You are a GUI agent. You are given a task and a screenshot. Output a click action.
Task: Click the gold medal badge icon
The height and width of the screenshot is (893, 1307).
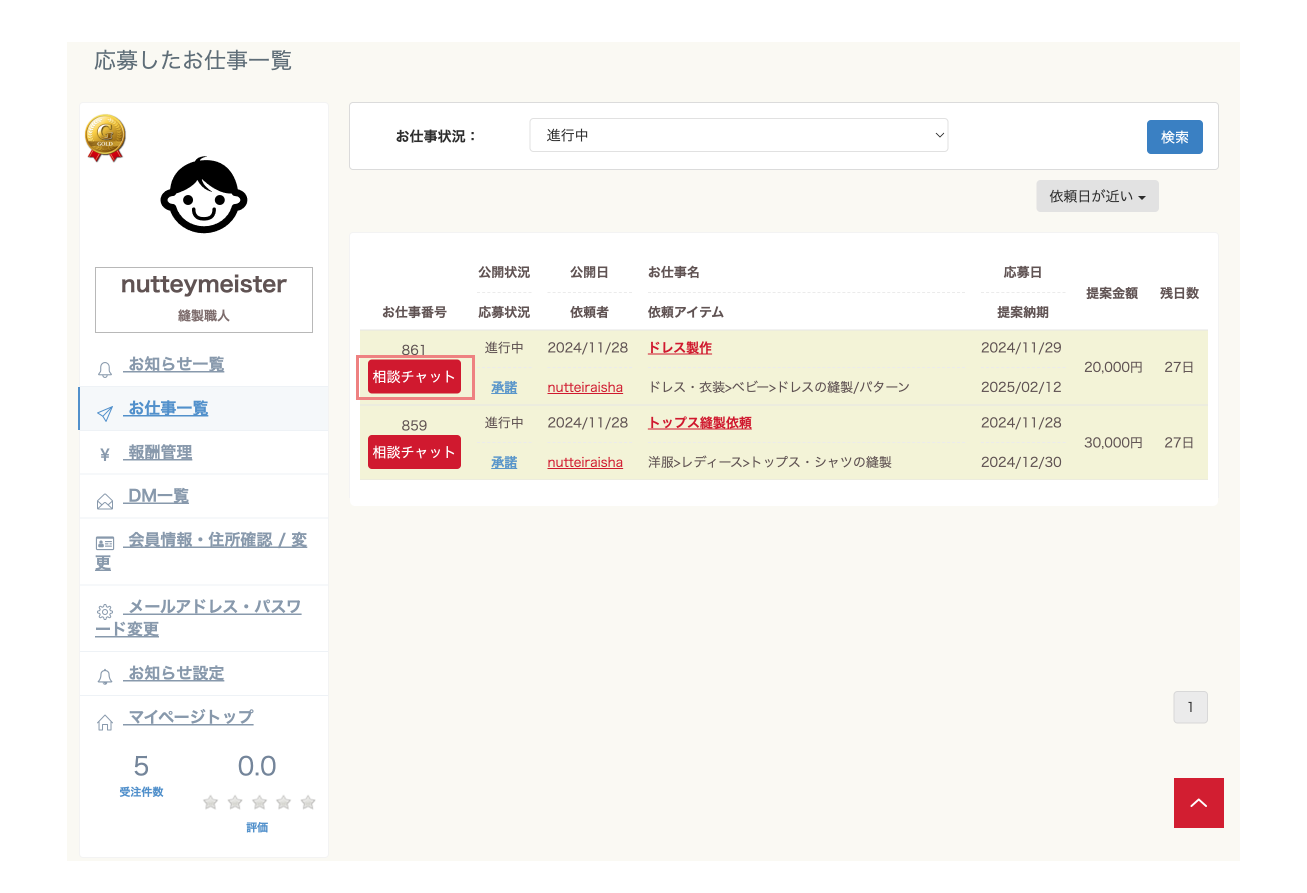[x=105, y=138]
